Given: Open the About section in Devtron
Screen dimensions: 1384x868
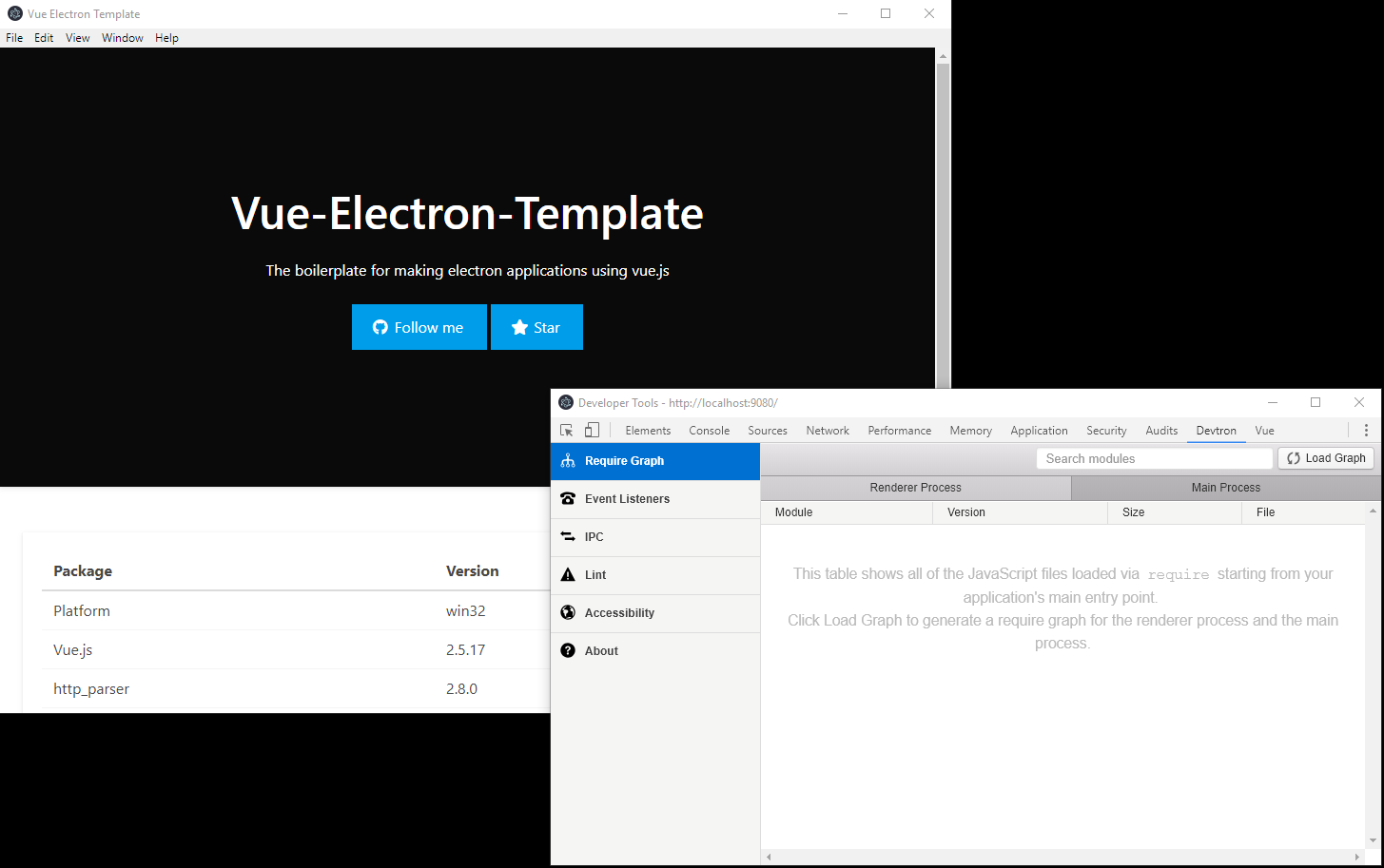Looking at the screenshot, I should (655, 651).
